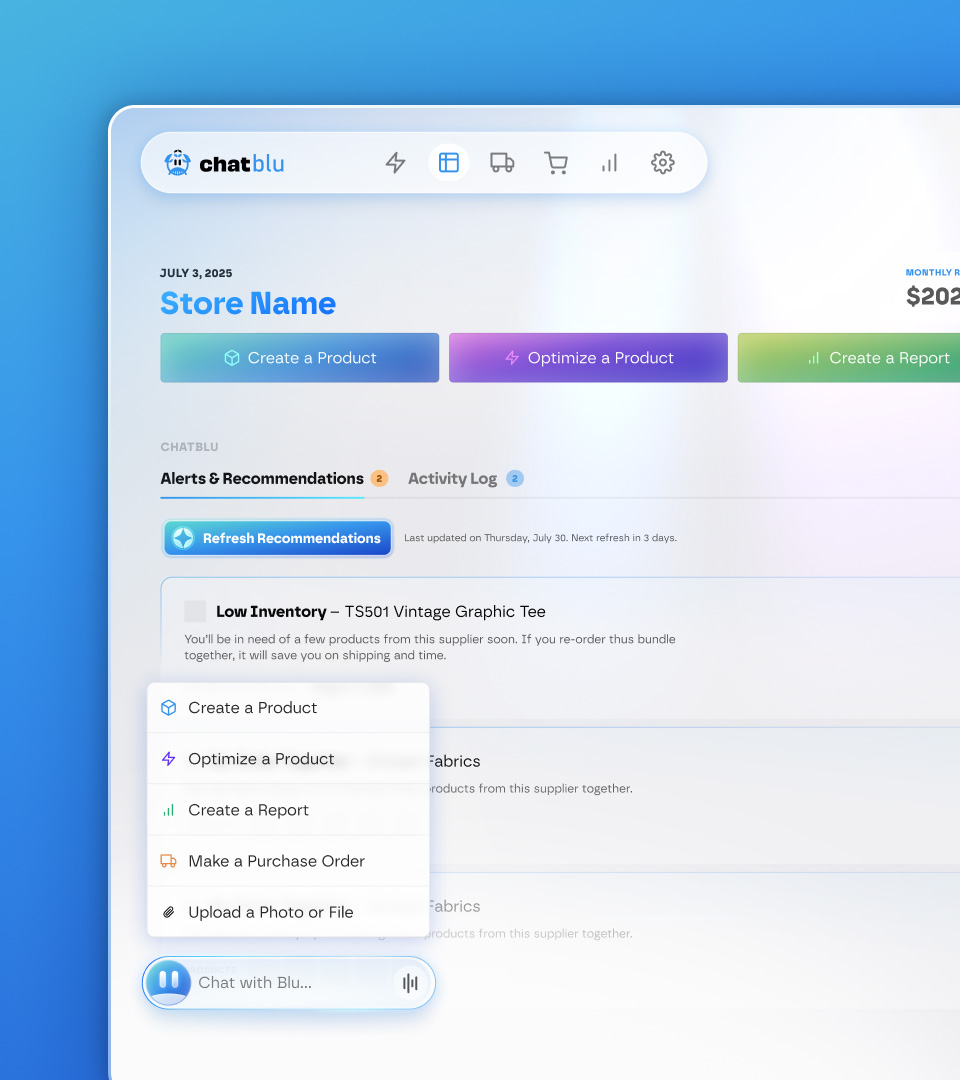Screen dimensions: 960x1080
Task: Open the lightning bolt nav icon
Action: pos(395,163)
